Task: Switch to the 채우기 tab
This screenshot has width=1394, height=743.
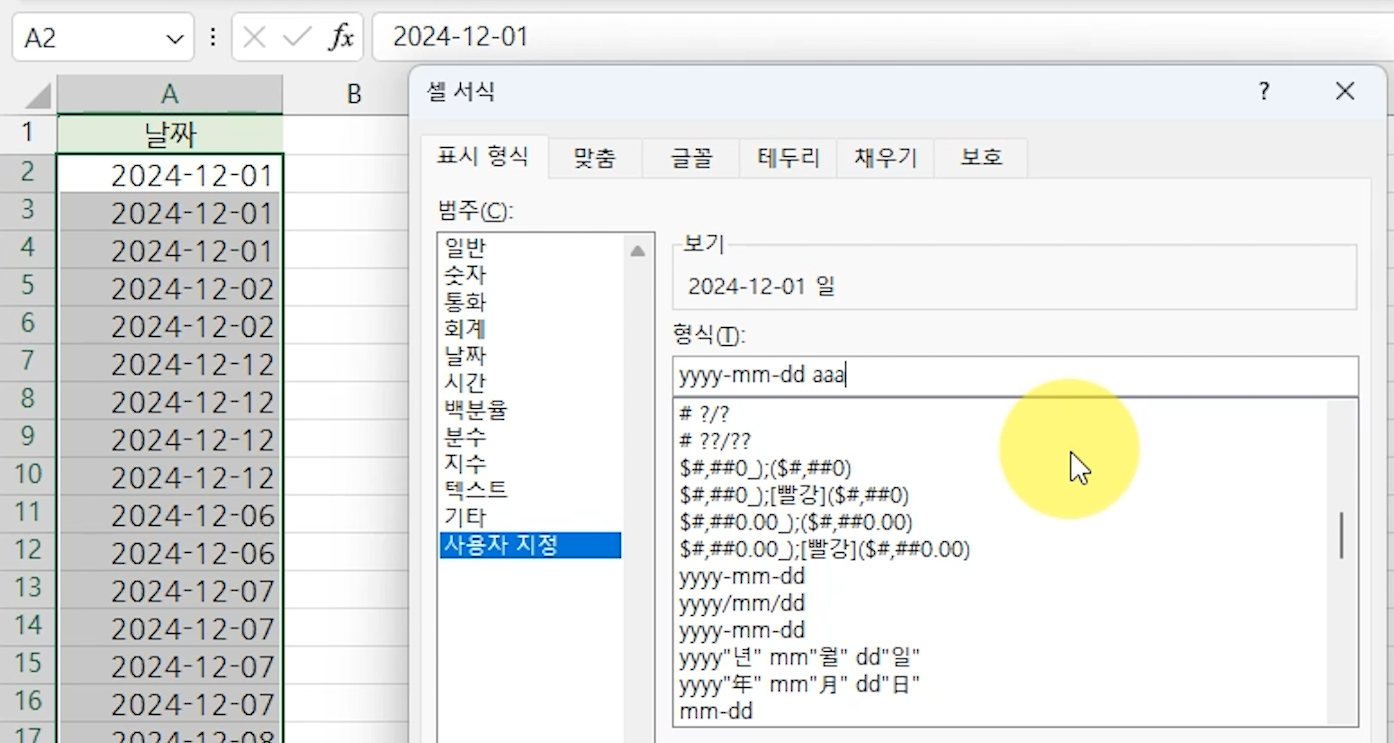Action: 885,158
